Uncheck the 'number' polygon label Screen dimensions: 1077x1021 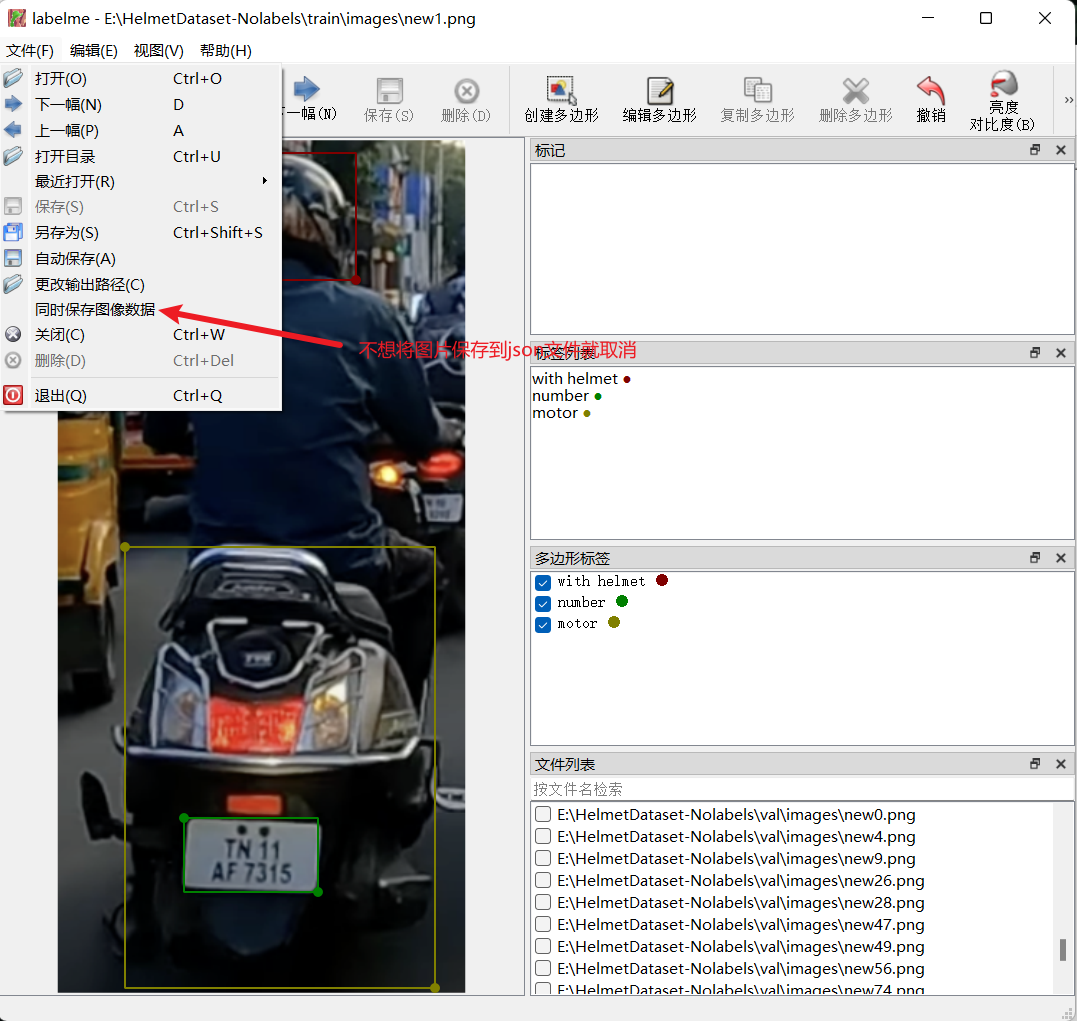pos(543,603)
